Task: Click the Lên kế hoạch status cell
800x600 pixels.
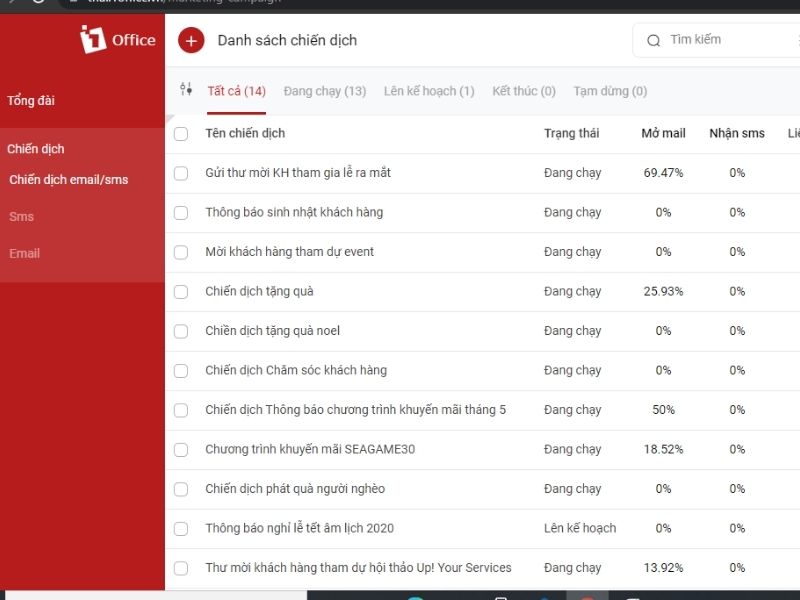Action: tap(580, 528)
